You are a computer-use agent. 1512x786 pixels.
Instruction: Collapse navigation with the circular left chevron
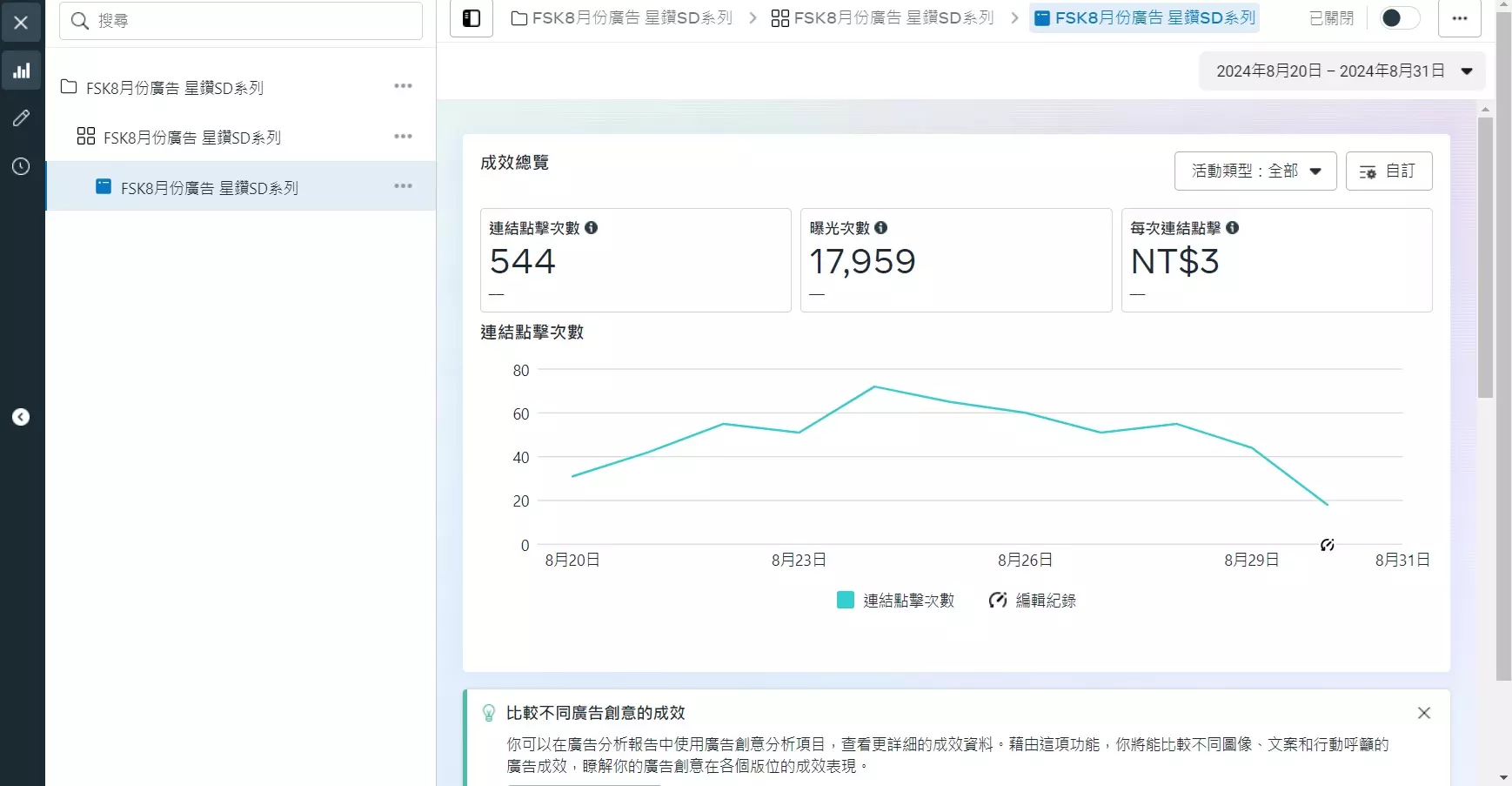click(x=19, y=417)
